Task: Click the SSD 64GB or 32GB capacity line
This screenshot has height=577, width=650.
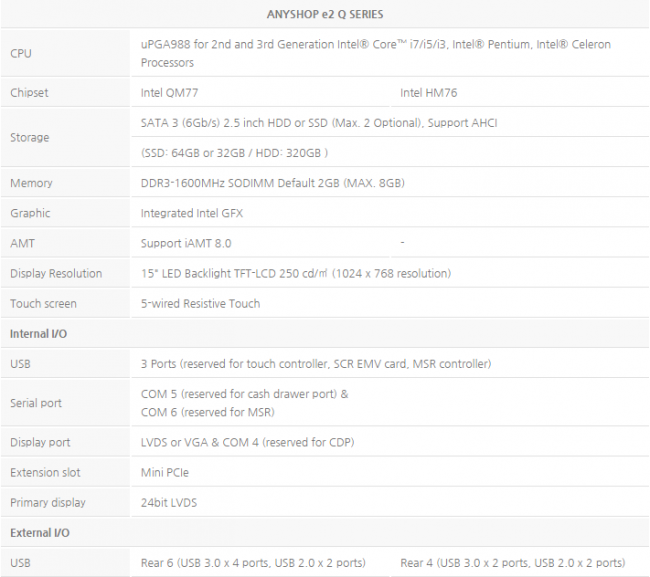Action: pos(235,153)
